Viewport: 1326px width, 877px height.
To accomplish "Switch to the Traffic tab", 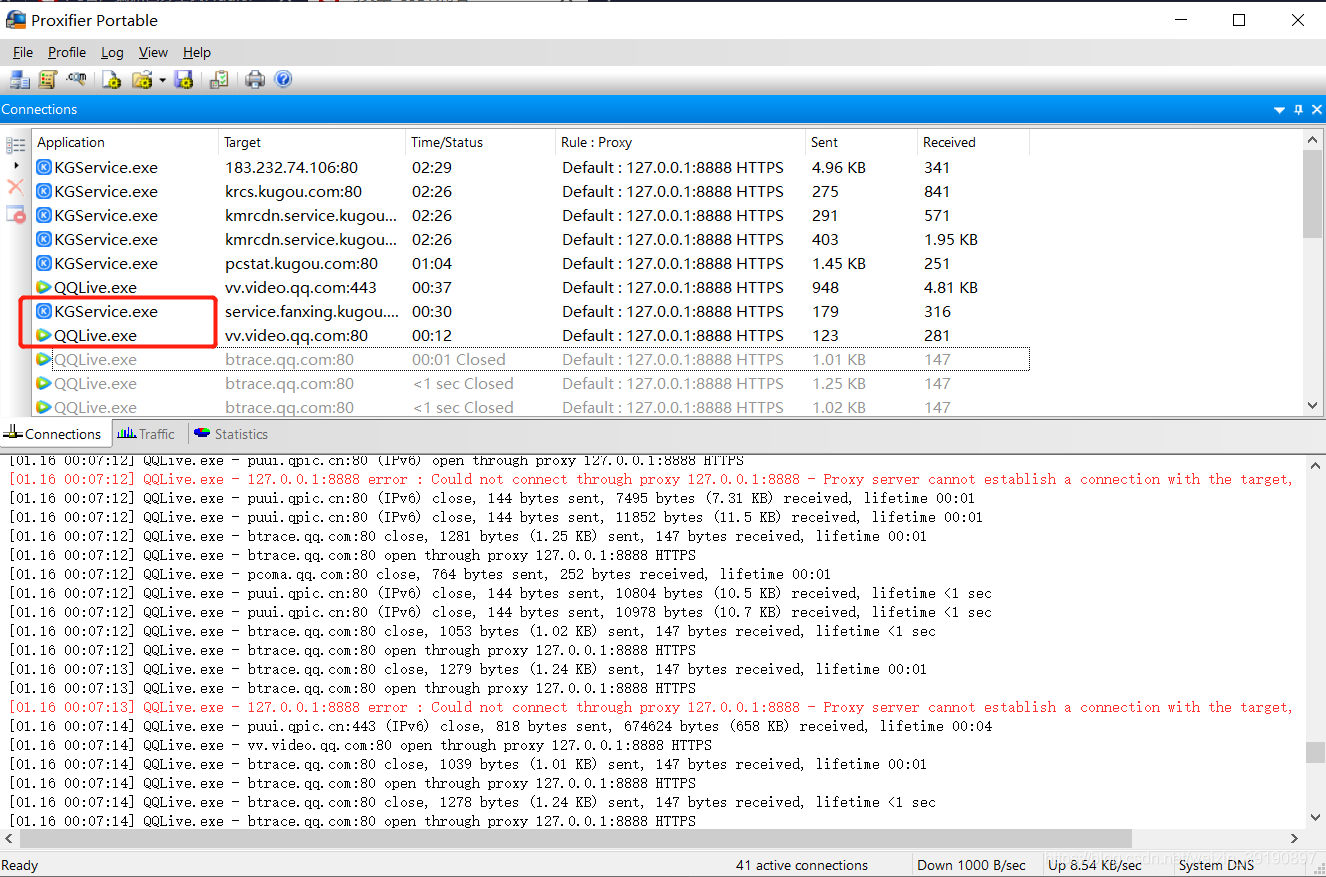I will (146, 434).
